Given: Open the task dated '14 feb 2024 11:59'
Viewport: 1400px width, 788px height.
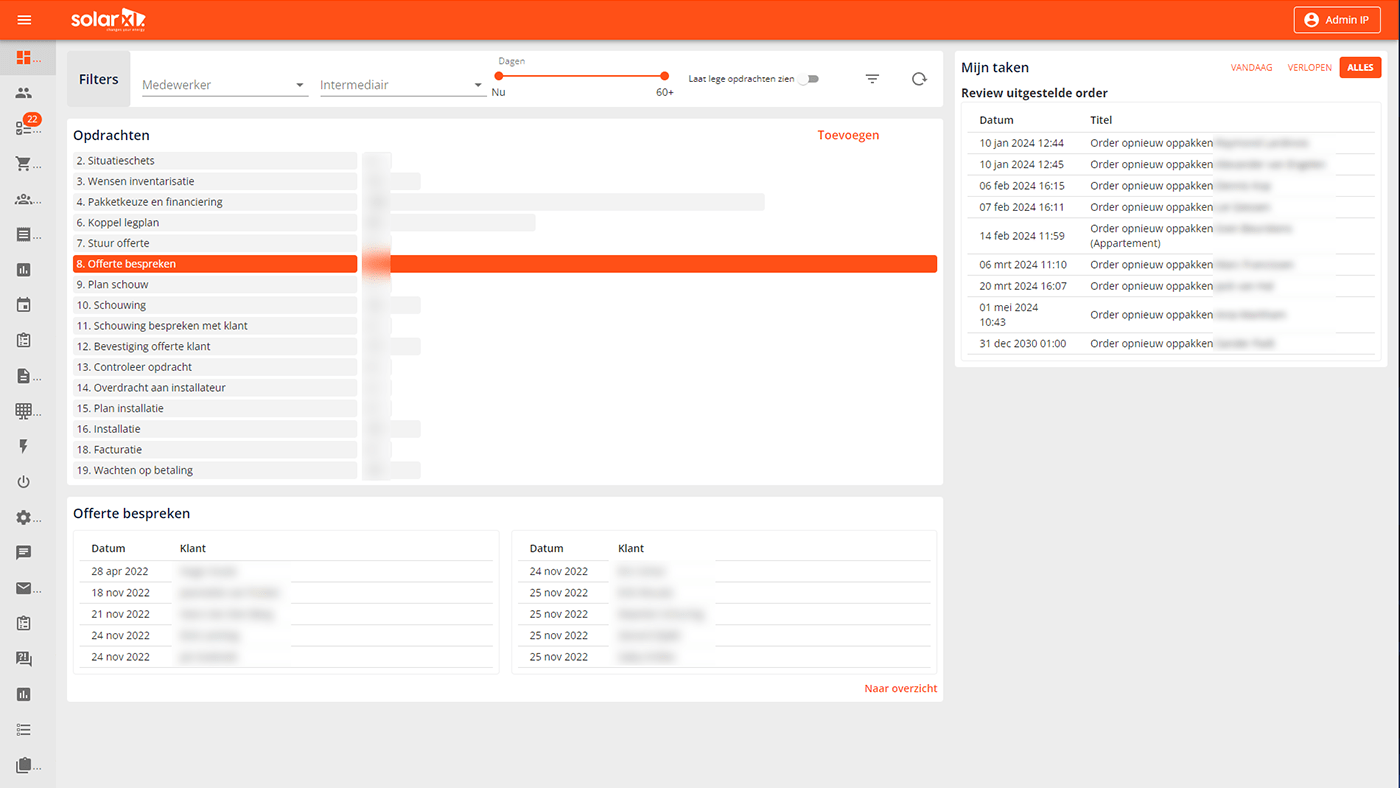Looking at the screenshot, I should [x=1171, y=236].
